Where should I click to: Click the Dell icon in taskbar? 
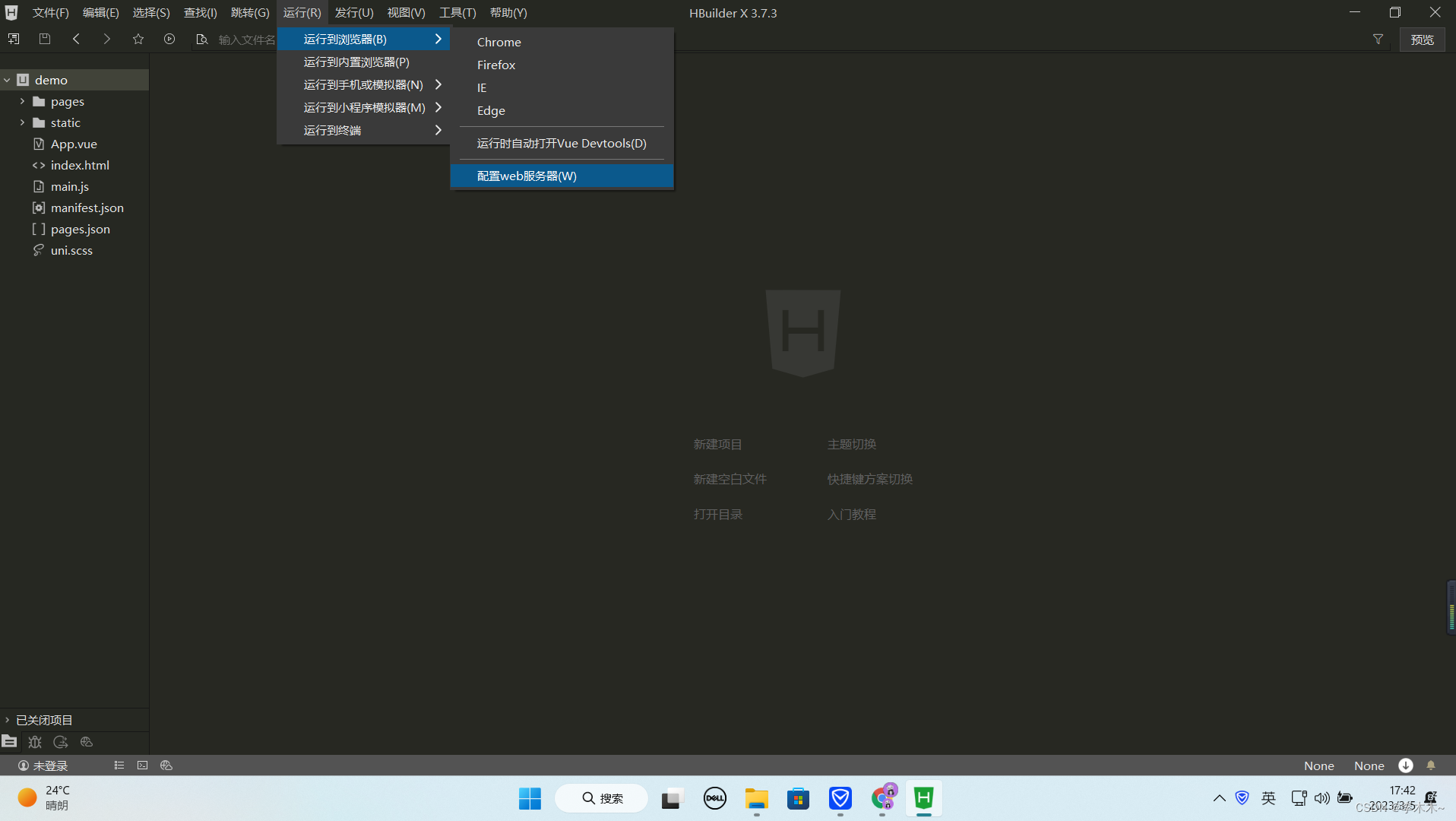pyautogui.click(x=714, y=798)
